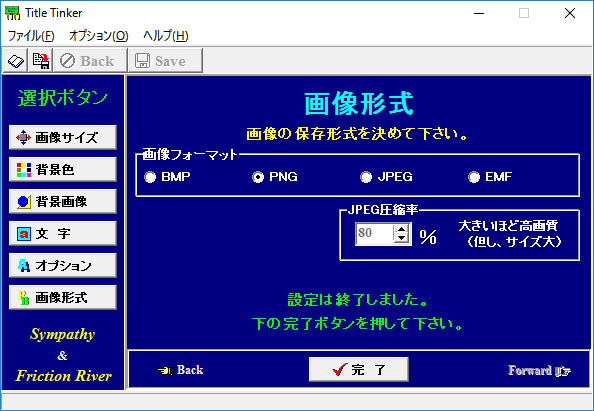The image size is (594, 411).
Task: Open the 背景画像 sidebar section
Action: pyautogui.click(x=63, y=202)
